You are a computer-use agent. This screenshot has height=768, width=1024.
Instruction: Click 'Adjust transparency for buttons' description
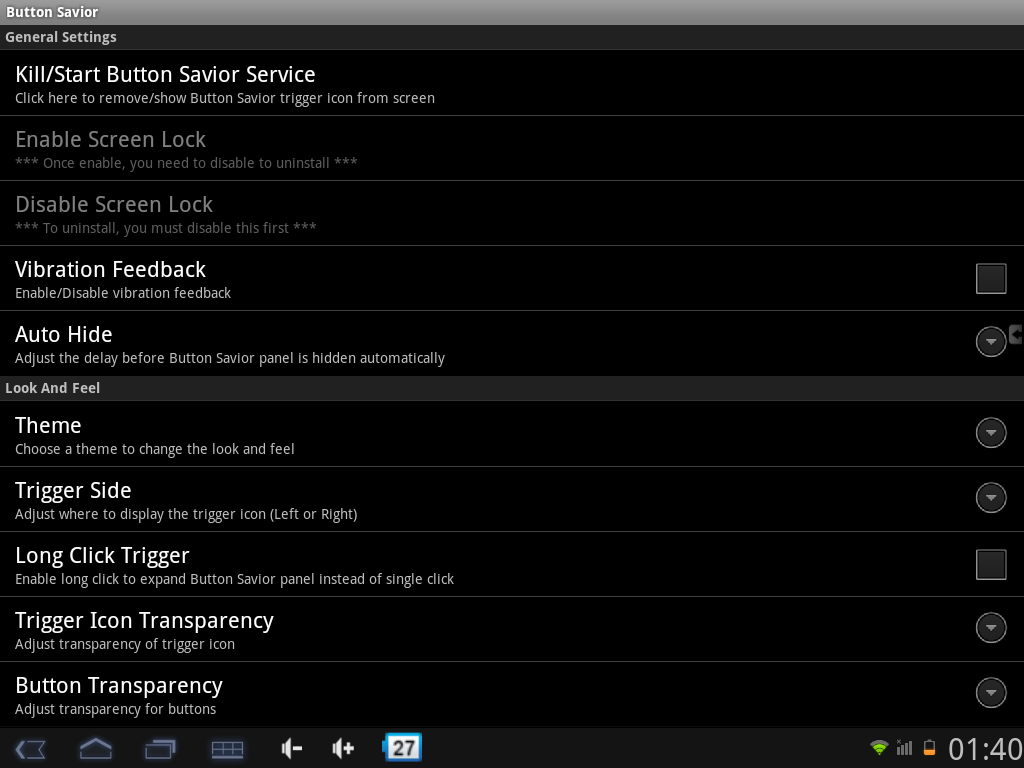[x=116, y=709]
